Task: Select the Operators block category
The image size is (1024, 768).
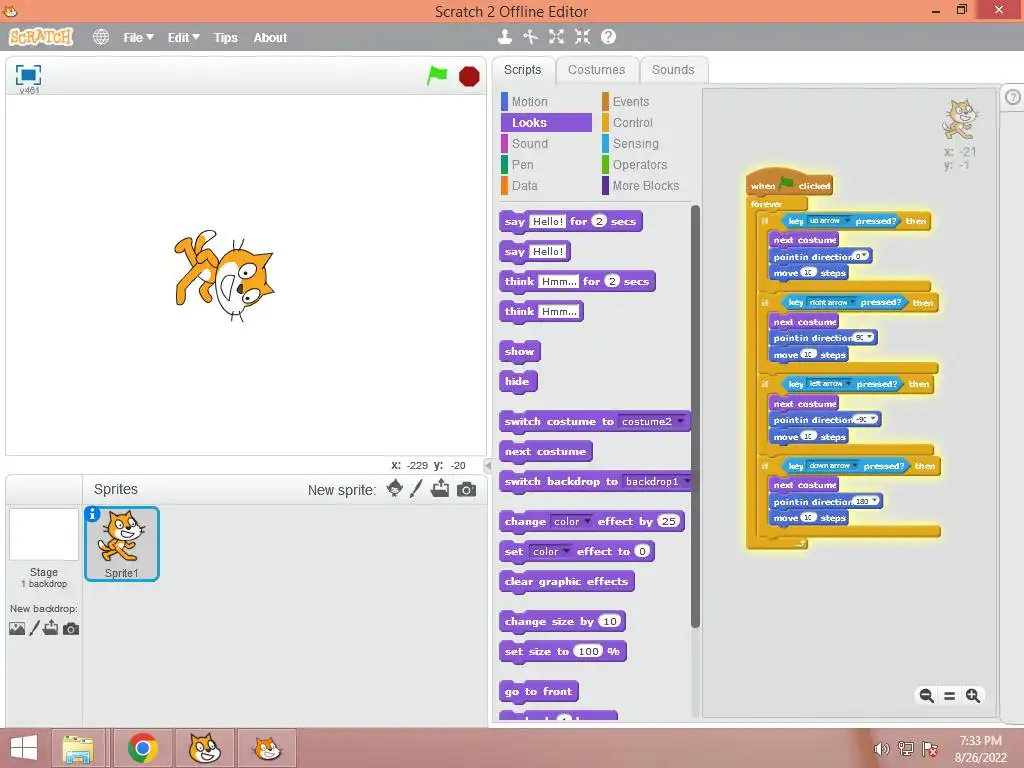Action: 640,165
